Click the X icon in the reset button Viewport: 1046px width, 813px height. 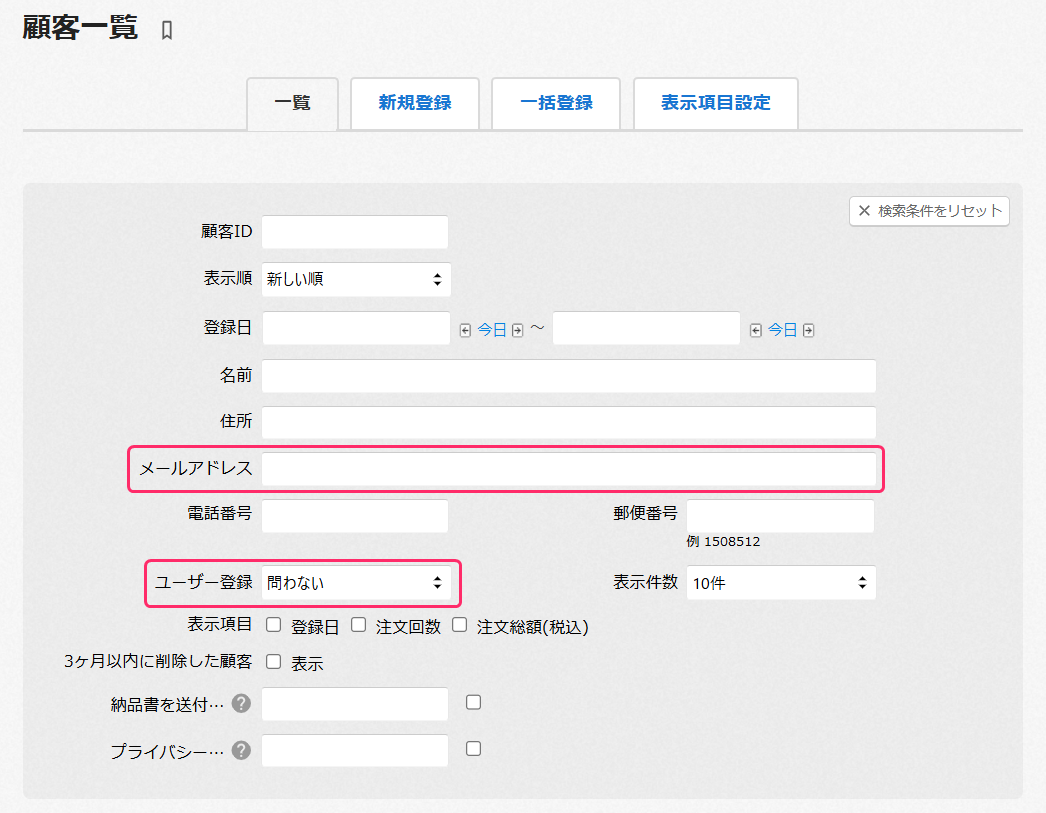tap(862, 211)
